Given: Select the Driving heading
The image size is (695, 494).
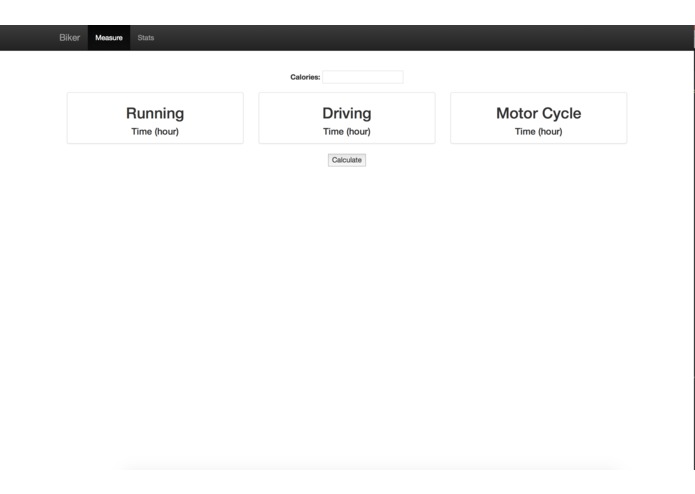Looking at the screenshot, I should click(x=347, y=113).
